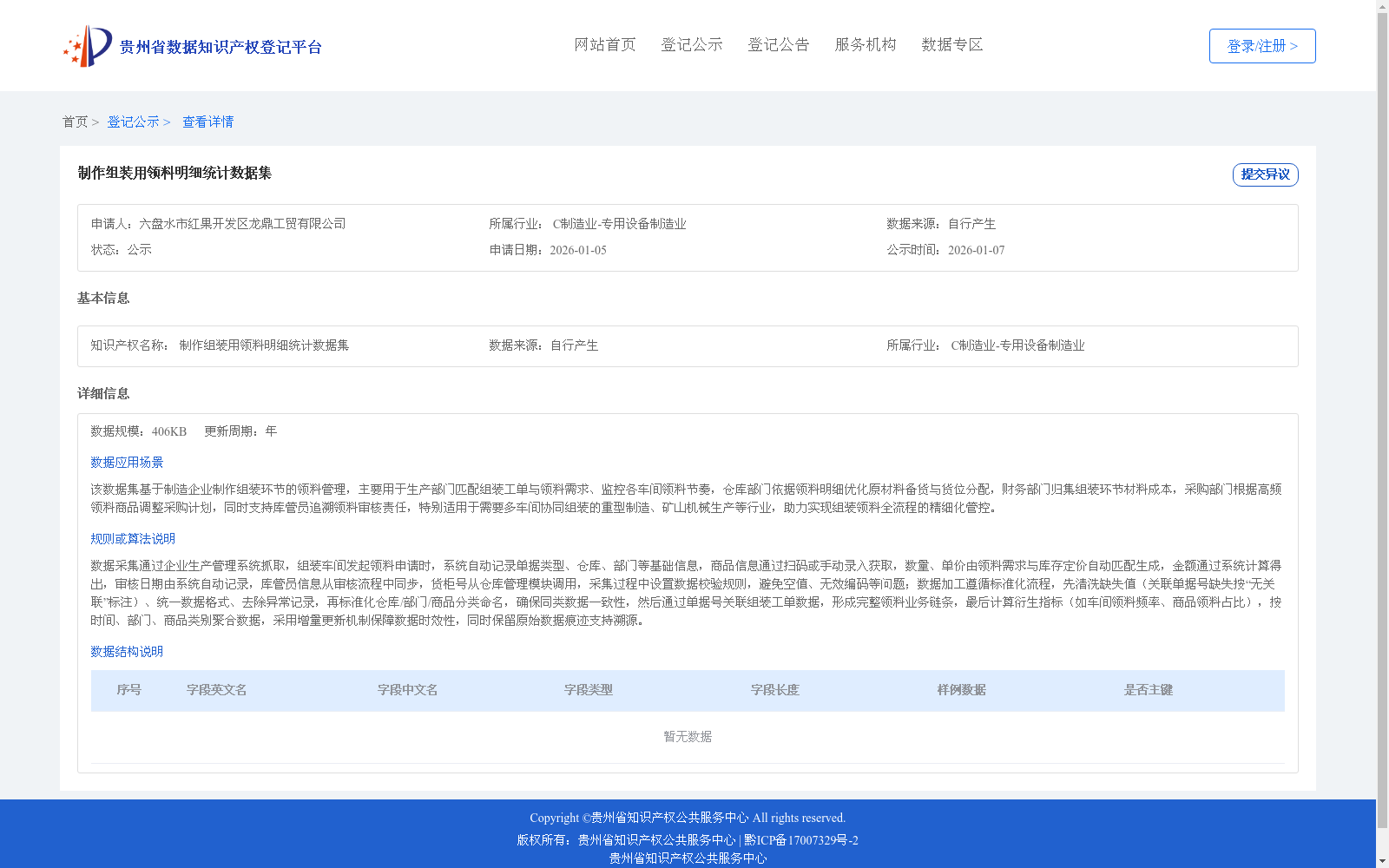Image resolution: width=1389 pixels, height=868 pixels.
Task: Click the 登录/注册 button
Action: tap(1262, 46)
